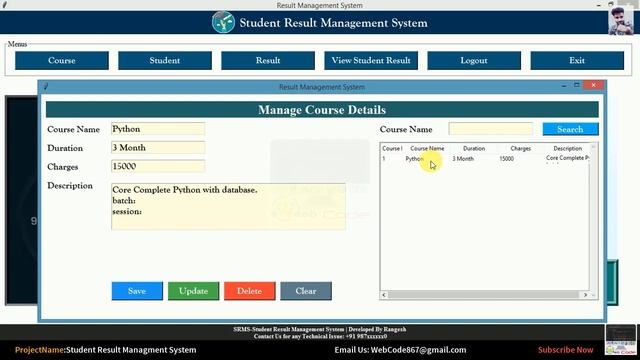Focus the Duration field
Image resolution: width=640 pixels, height=360 pixels.
point(158,148)
